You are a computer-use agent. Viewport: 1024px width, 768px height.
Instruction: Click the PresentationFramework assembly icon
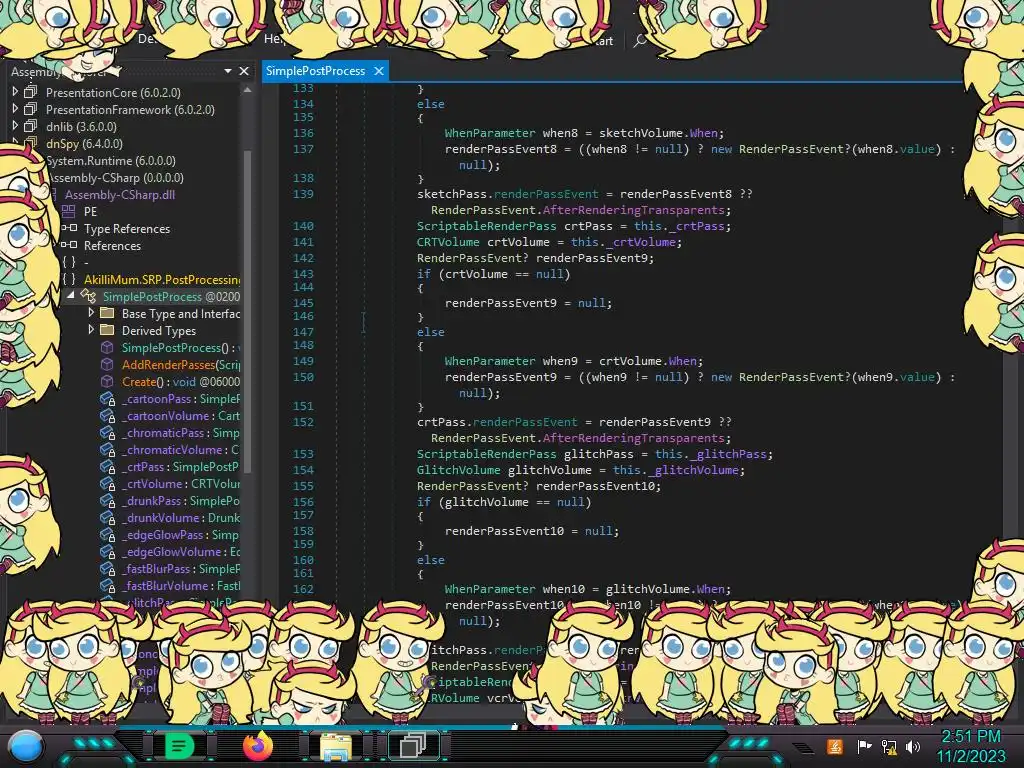tap(31, 109)
